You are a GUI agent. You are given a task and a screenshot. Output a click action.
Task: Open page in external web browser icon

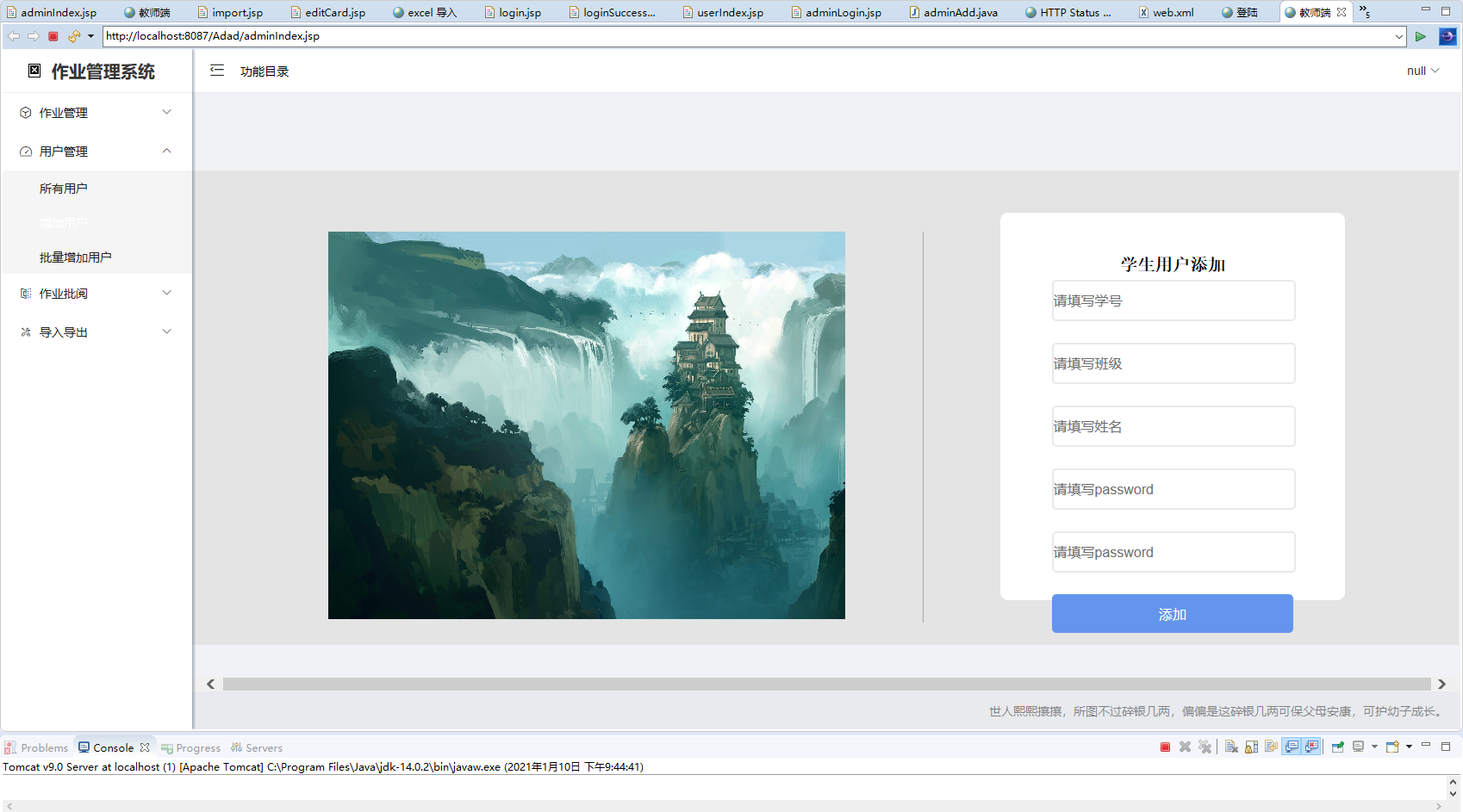pyautogui.click(x=1447, y=36)
